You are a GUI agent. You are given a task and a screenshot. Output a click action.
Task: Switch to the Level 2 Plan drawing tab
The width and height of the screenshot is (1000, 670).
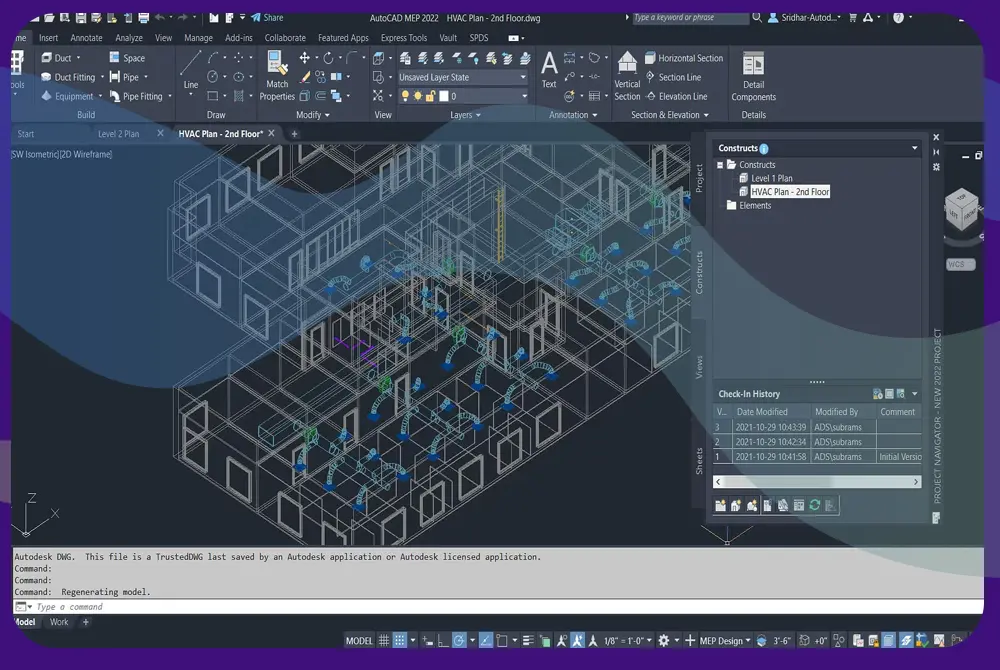pyautogui.click(x=118, y=134)
